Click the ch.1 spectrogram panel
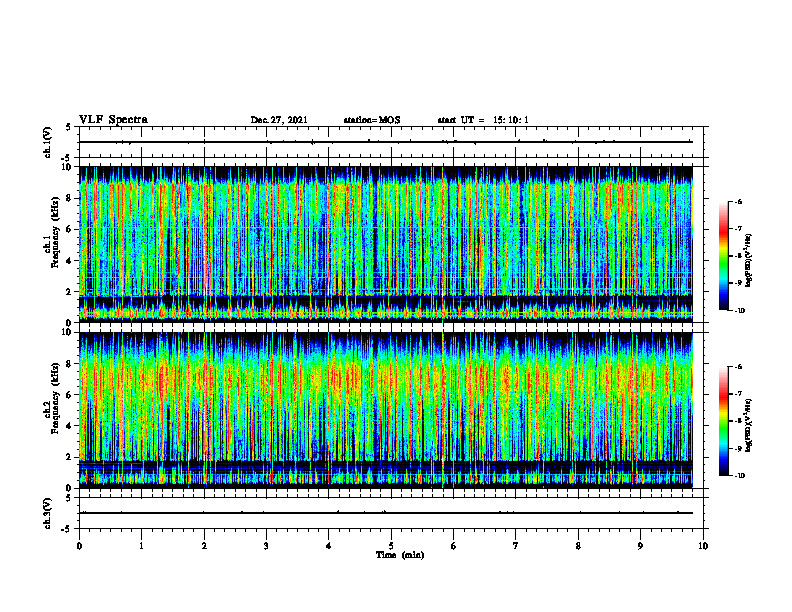 coord(386,244)
